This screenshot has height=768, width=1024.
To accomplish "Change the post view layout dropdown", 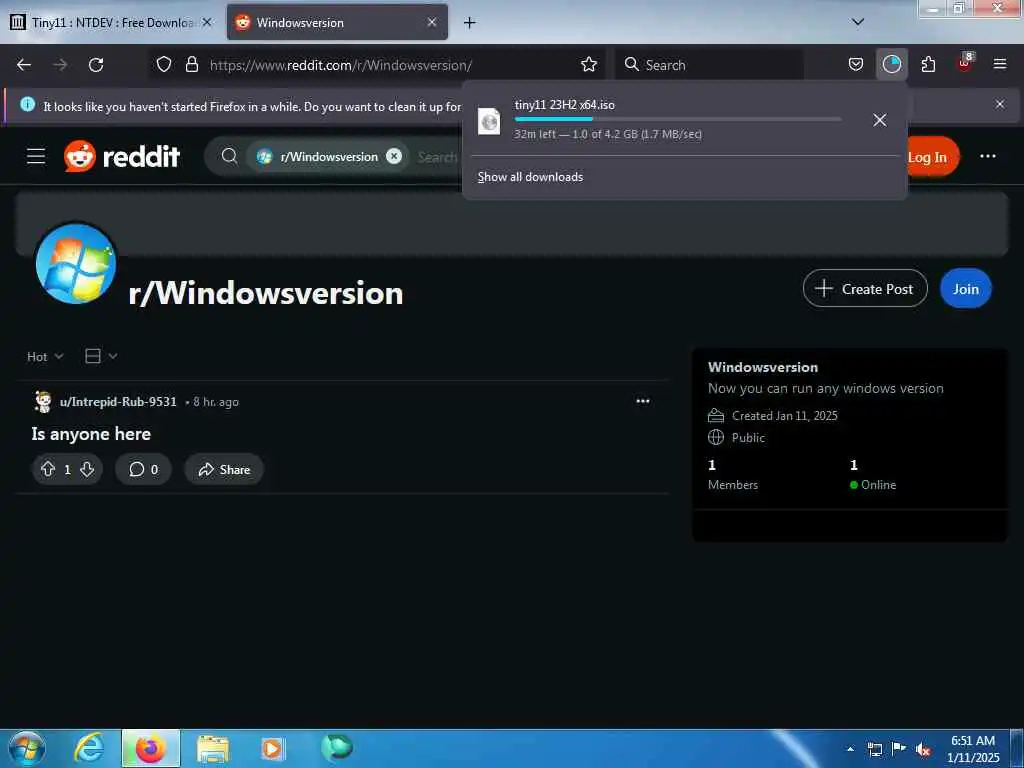I will click(x=101, y=356).
